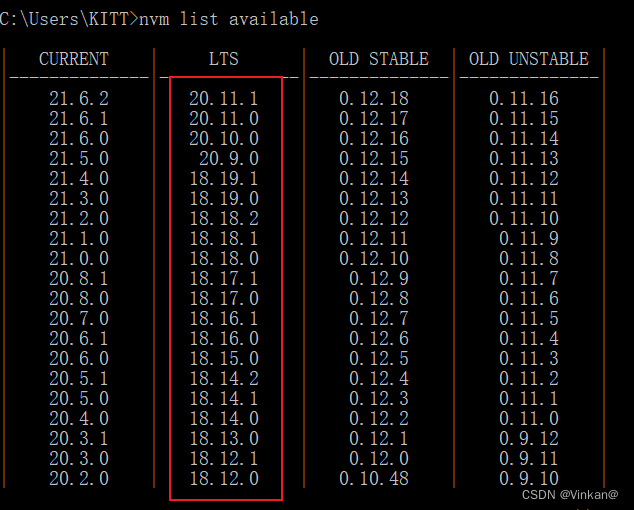Click the OLD STABLE column header
The image size is (634, 510).
pyautogui.click(x=378, y=59)
